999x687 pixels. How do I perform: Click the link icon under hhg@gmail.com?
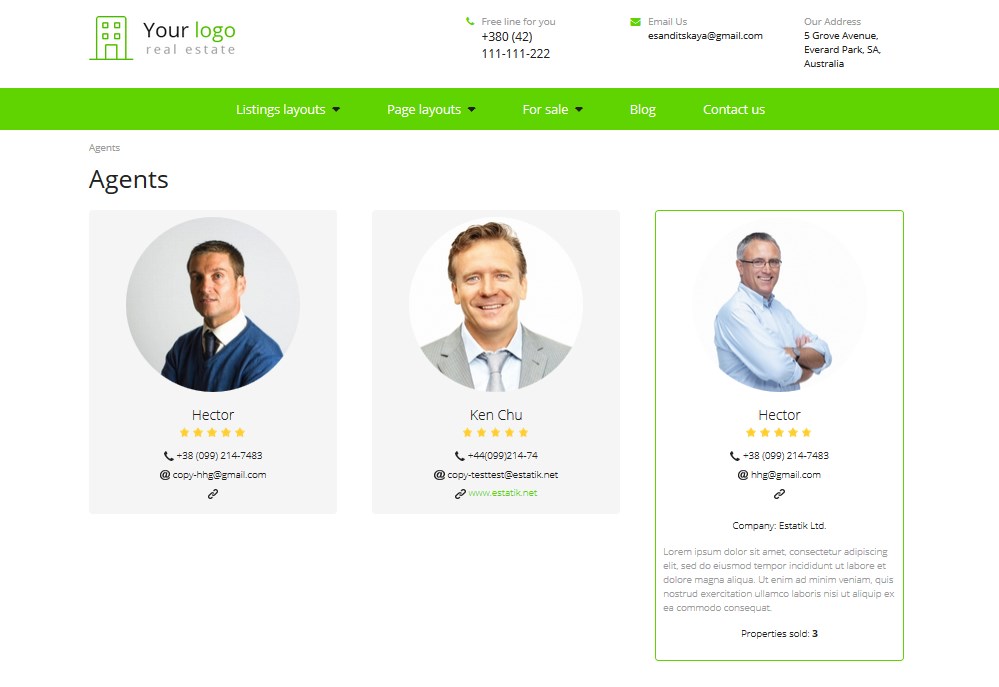(779, 494)
